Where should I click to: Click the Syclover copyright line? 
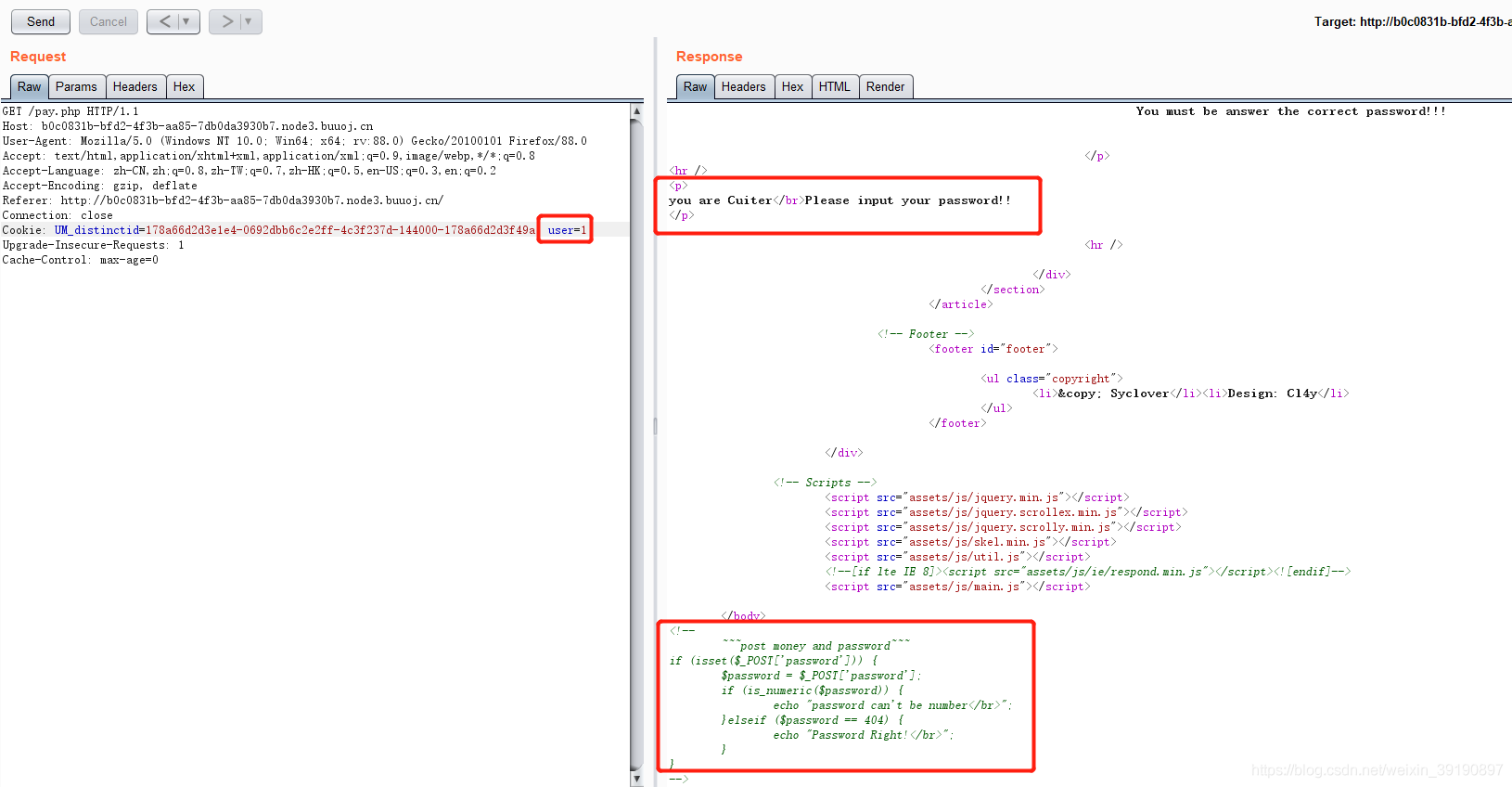(1191, 393)
